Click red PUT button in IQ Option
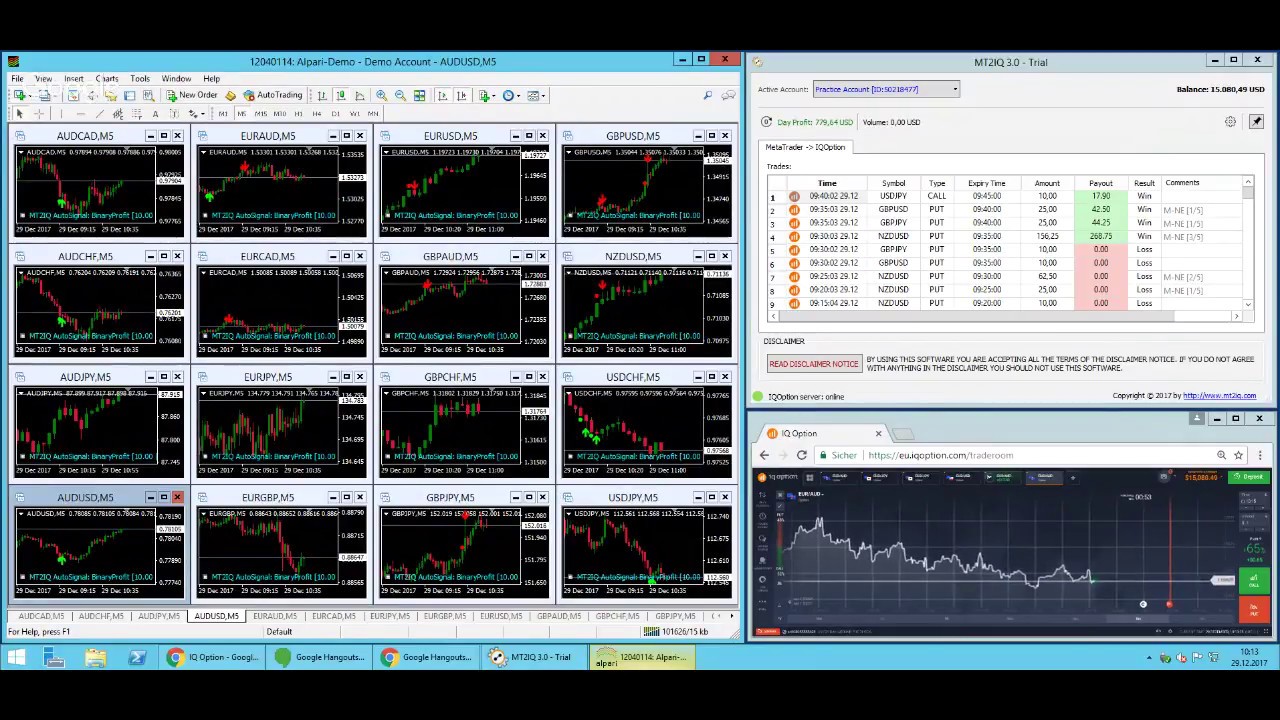This screenshot has height=720, width=1280. [x=1254, y=609]
